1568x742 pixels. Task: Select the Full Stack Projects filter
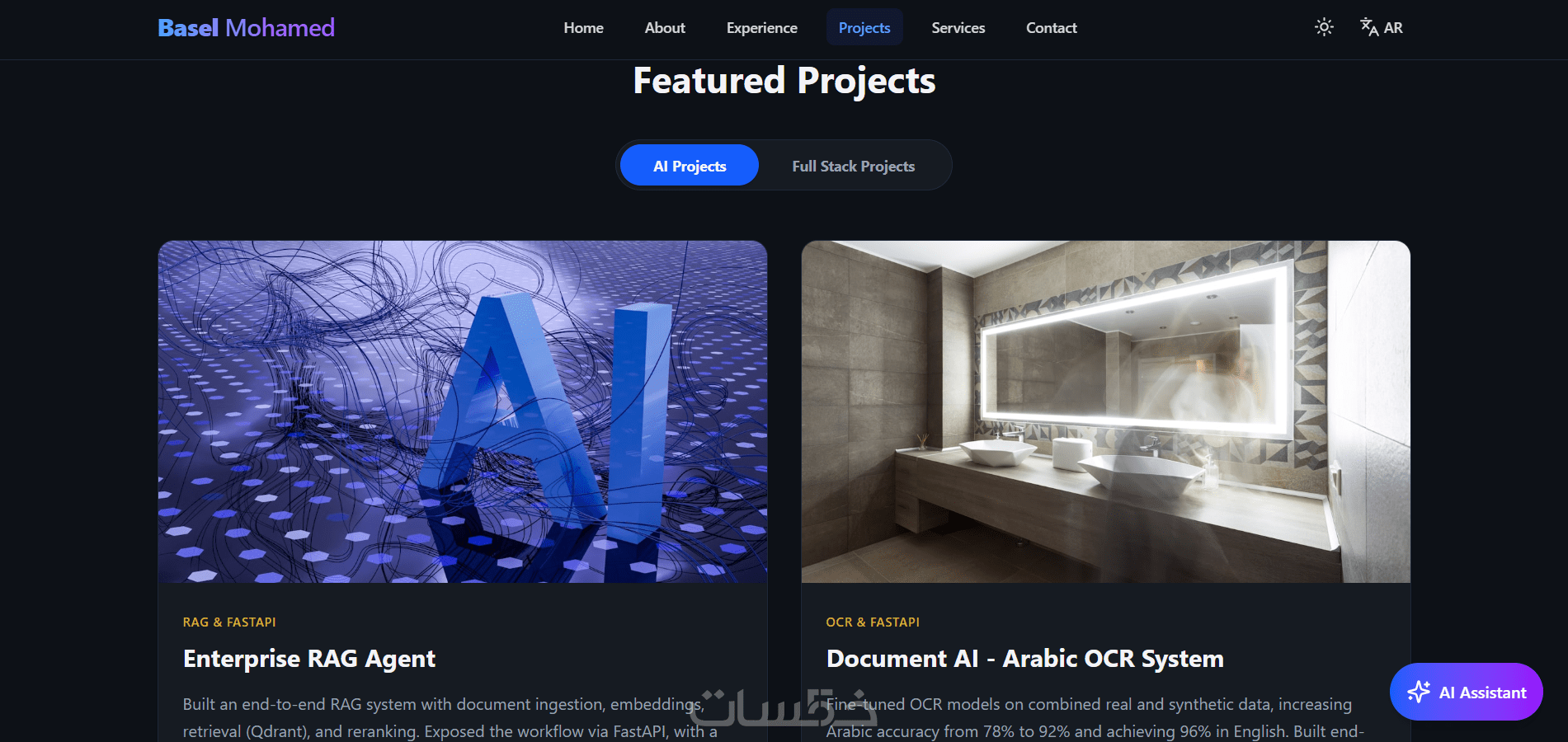coord(854,166)
